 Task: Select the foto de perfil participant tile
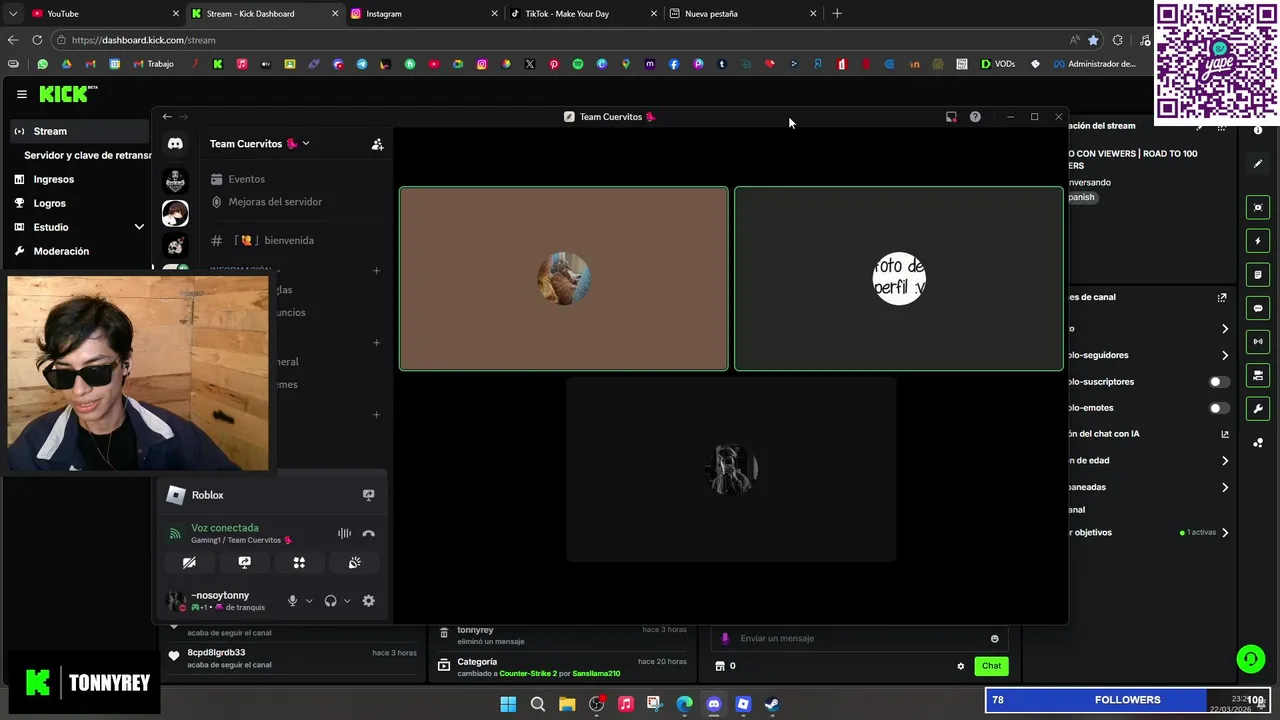(899, 279)
